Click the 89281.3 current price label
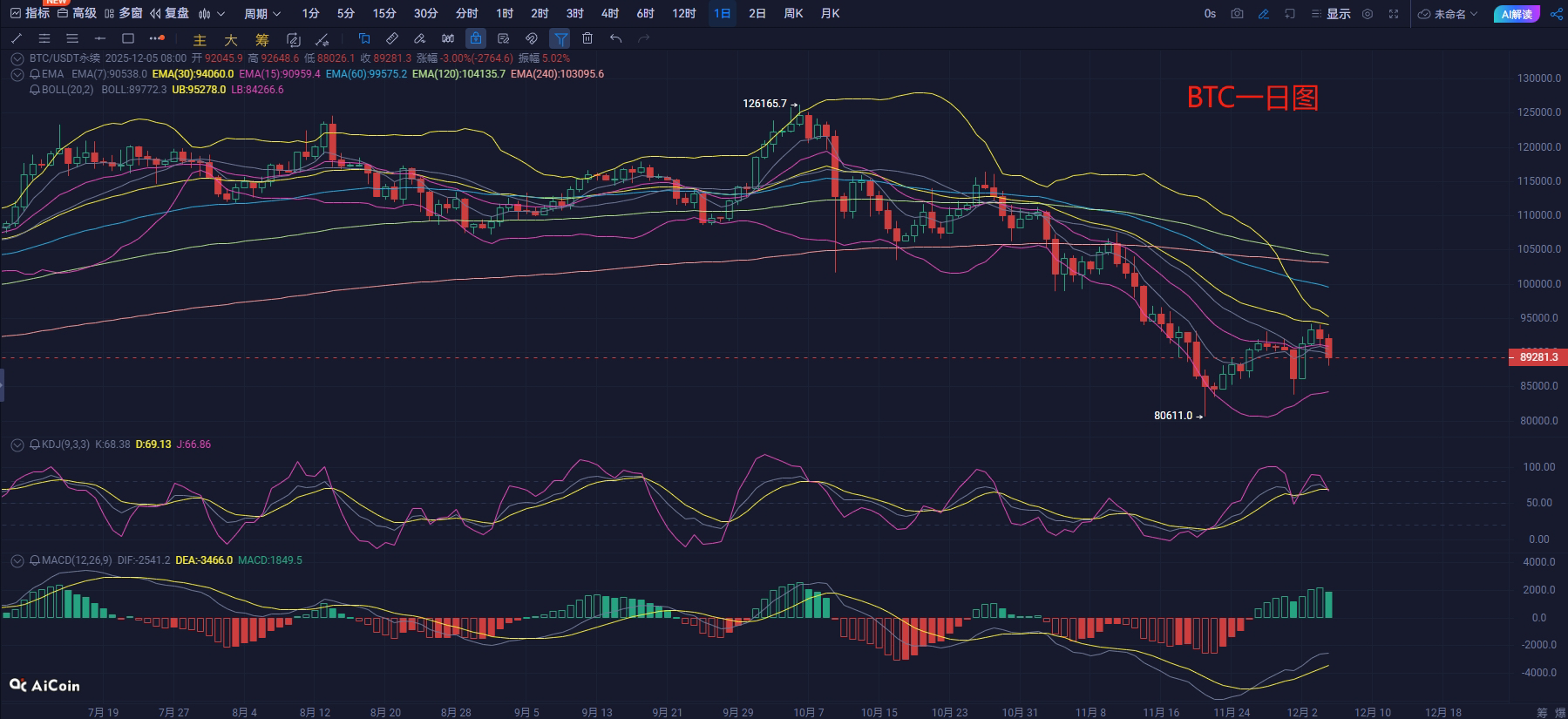 (1537, 357)
